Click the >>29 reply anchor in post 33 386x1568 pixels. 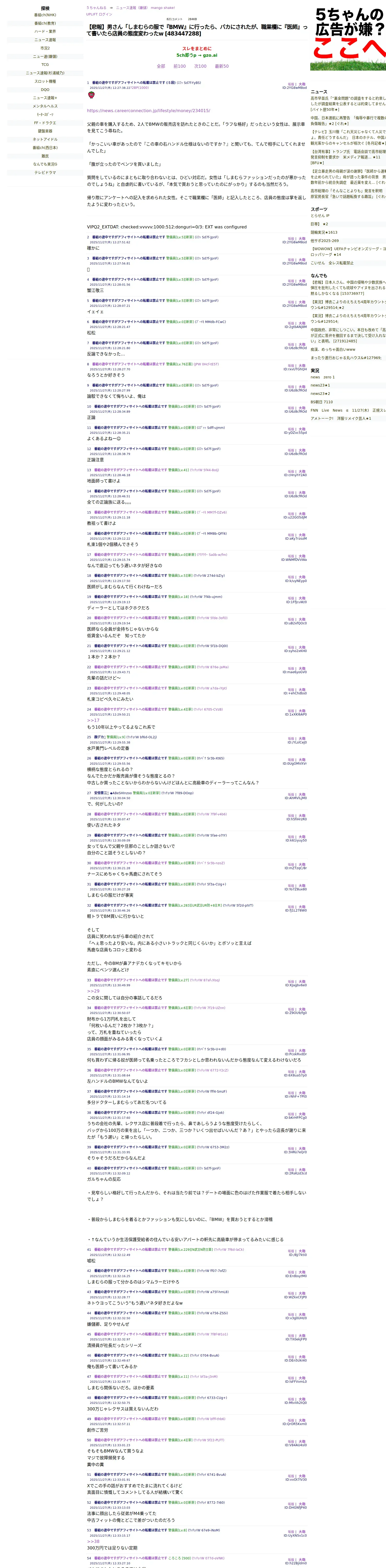93,991
